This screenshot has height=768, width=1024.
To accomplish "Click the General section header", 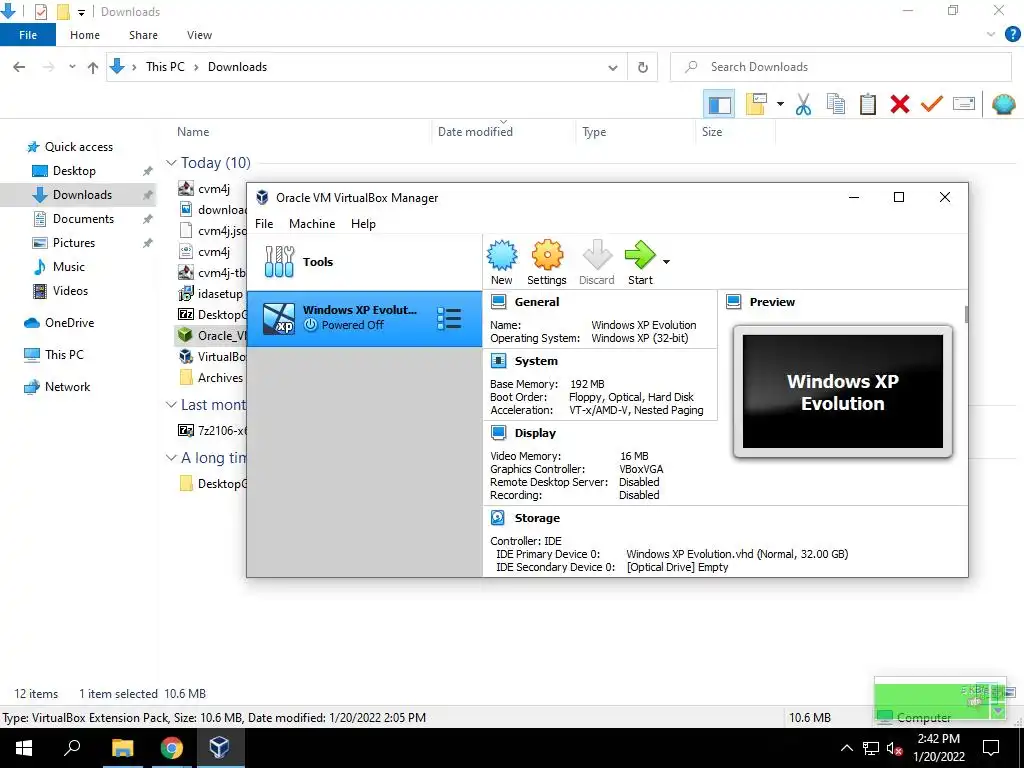I will click(x=537, y=302).
